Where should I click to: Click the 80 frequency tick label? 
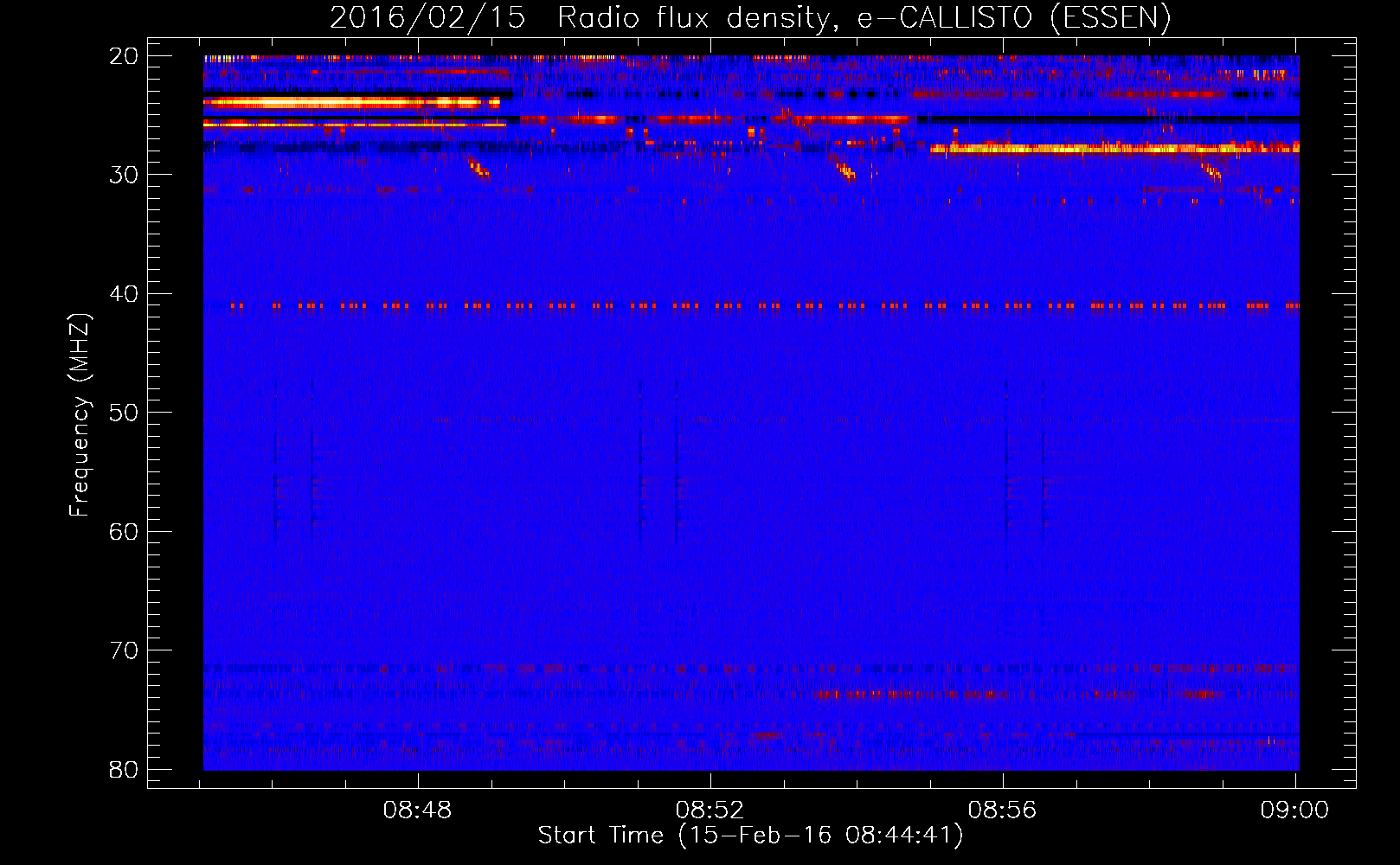(124, 769)
